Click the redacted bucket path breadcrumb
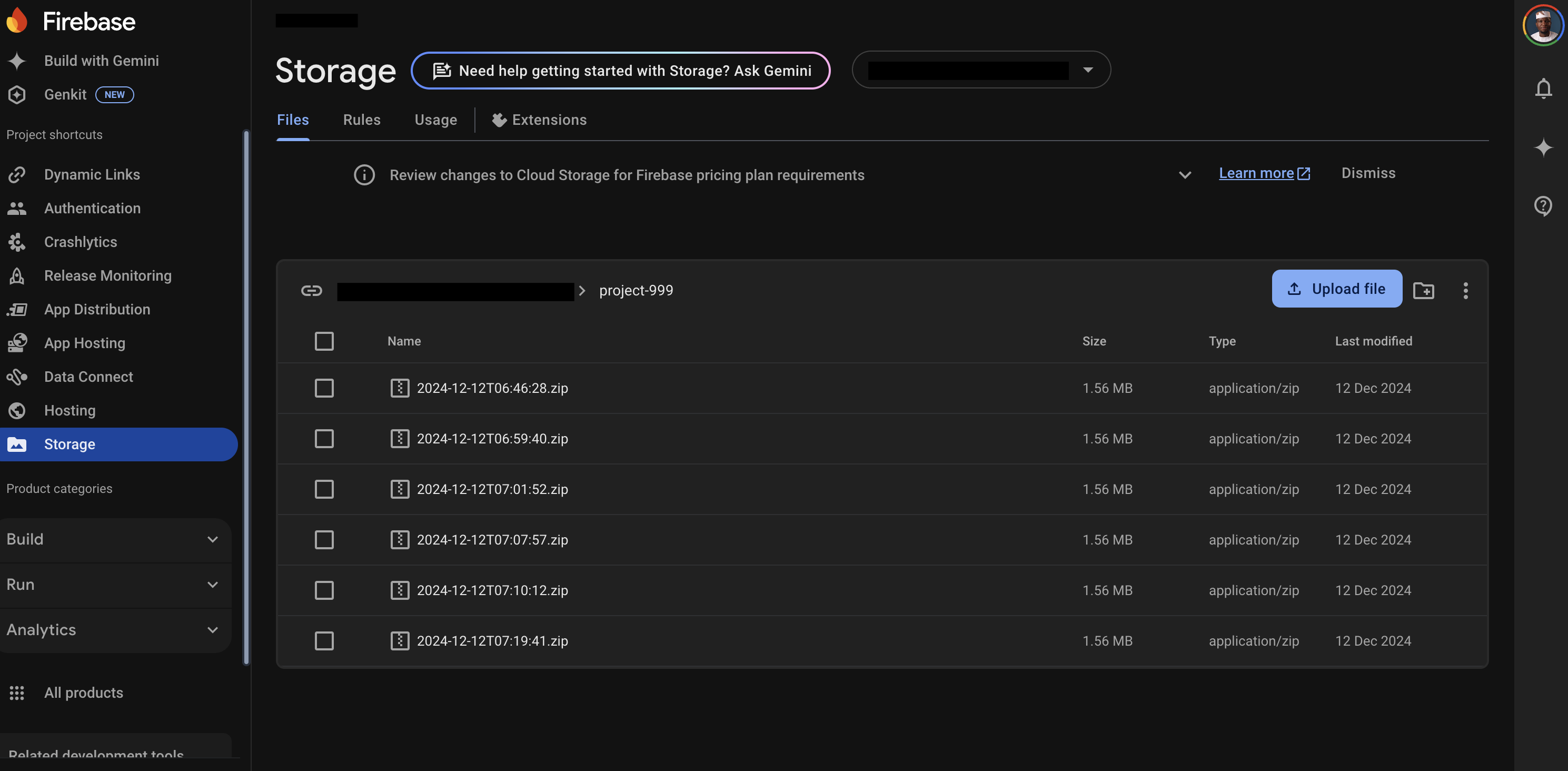The image size is (1568, 771). point(455,292)
